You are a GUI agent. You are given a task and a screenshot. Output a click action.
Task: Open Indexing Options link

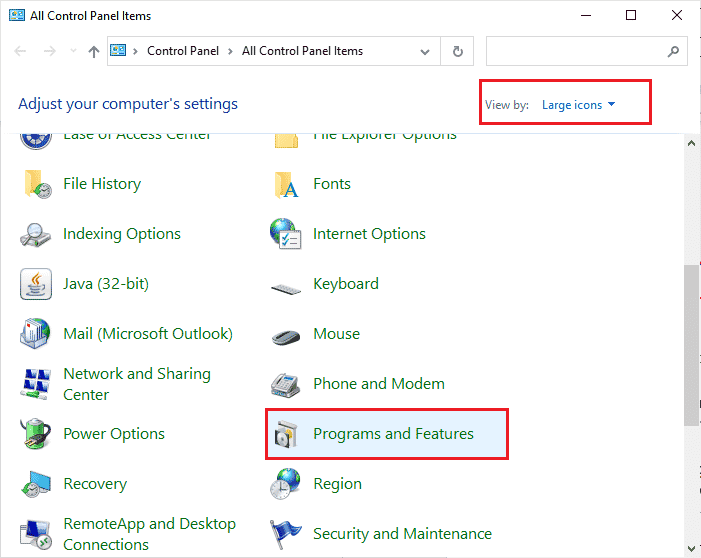[x=122, y=234]
